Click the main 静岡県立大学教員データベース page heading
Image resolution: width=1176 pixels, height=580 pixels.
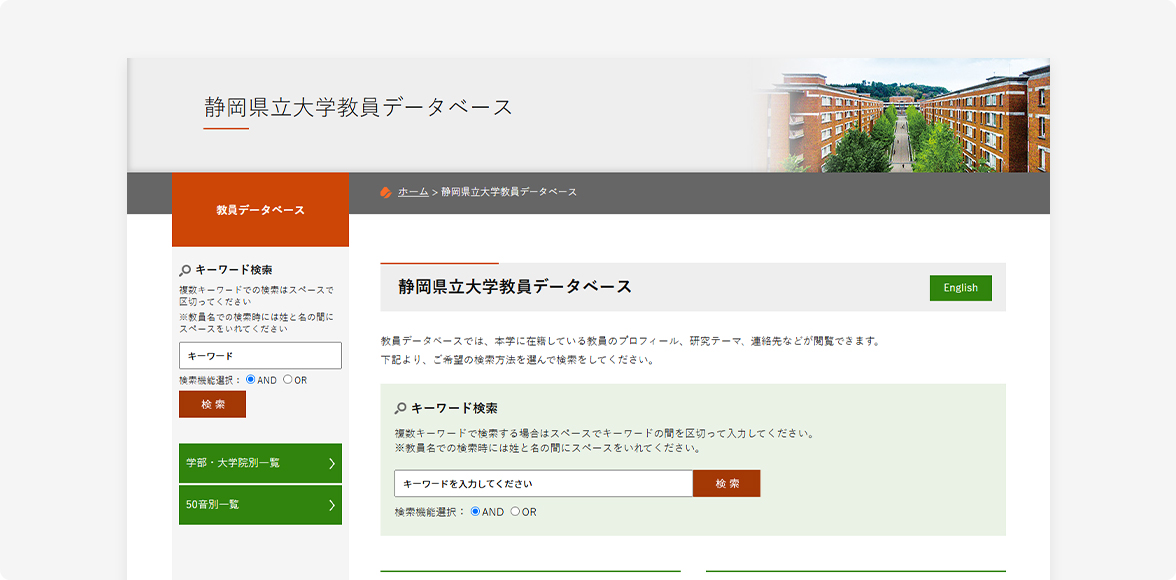click(515, 287)
